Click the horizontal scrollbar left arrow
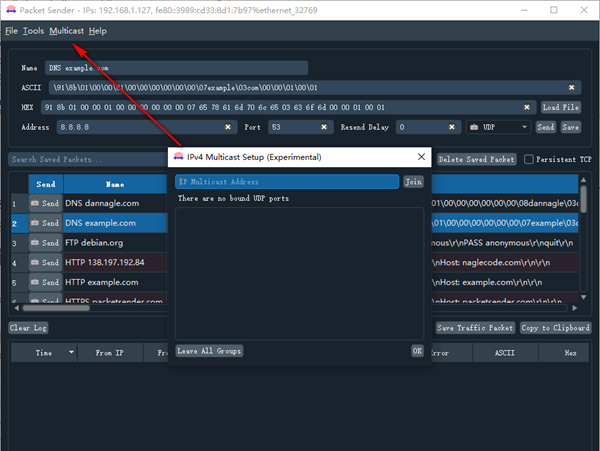The image size is (600, 451). coord(16,308)
